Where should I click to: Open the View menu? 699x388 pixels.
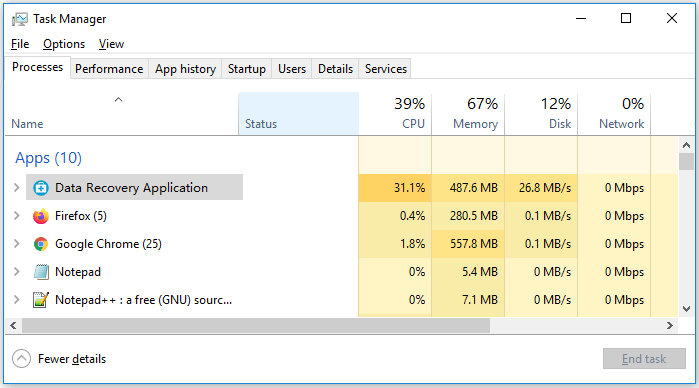tap(111, 44)
